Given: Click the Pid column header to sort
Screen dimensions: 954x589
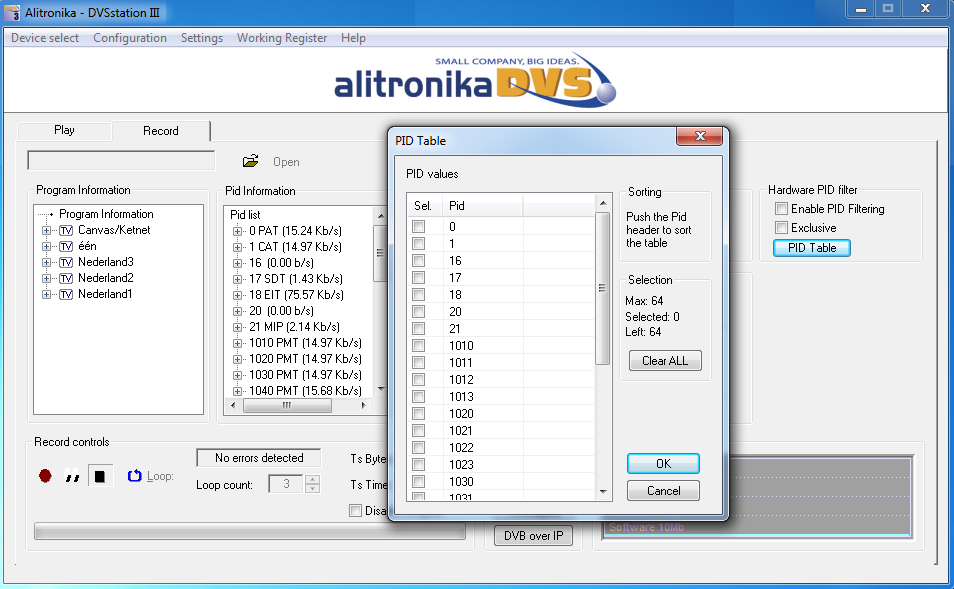Looking at the screenshot, I should 482,205.
